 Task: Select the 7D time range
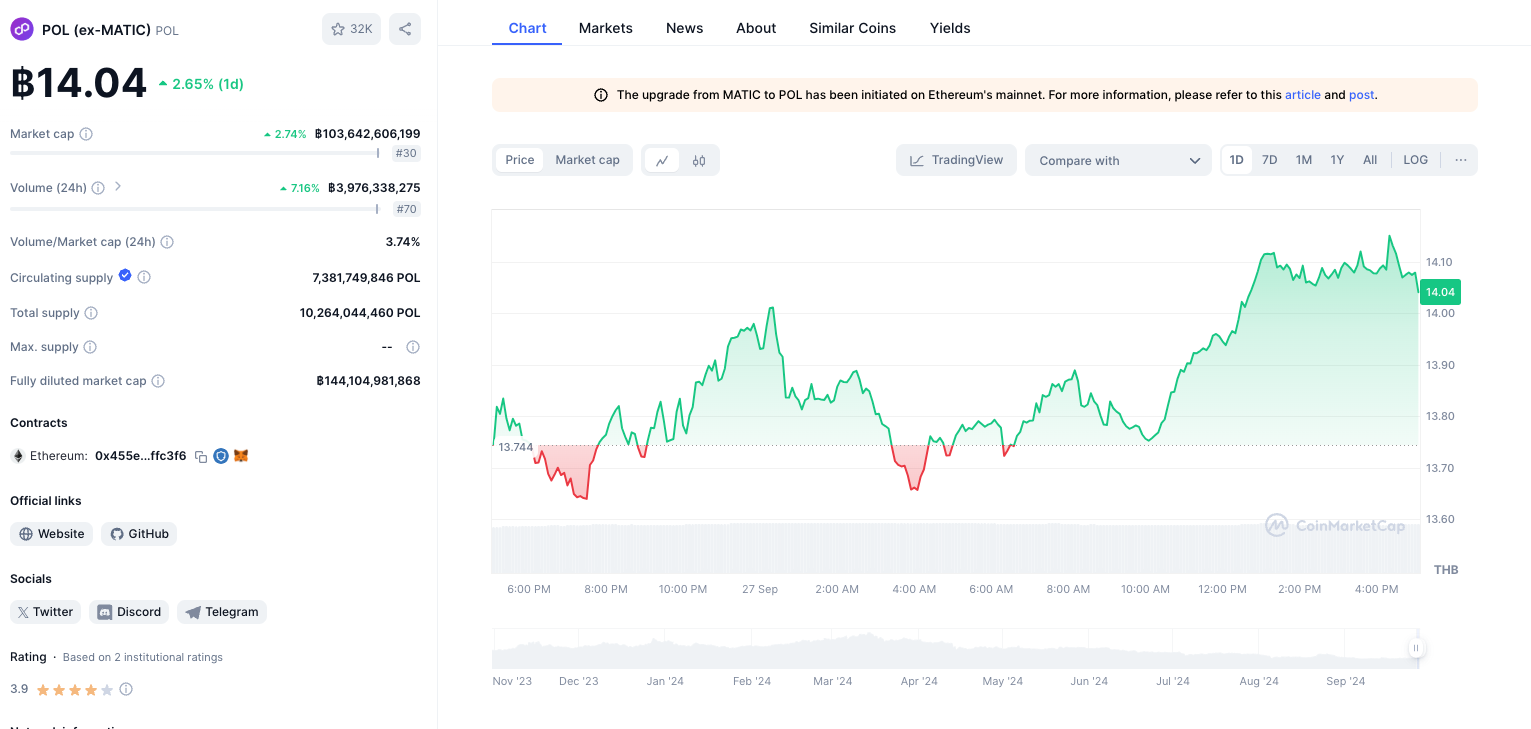click(1269, 160)
